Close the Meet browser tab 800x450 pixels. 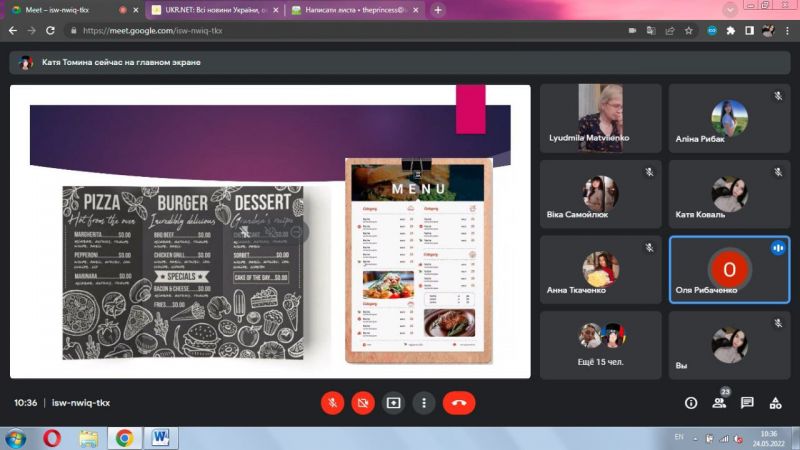point(136,10)
